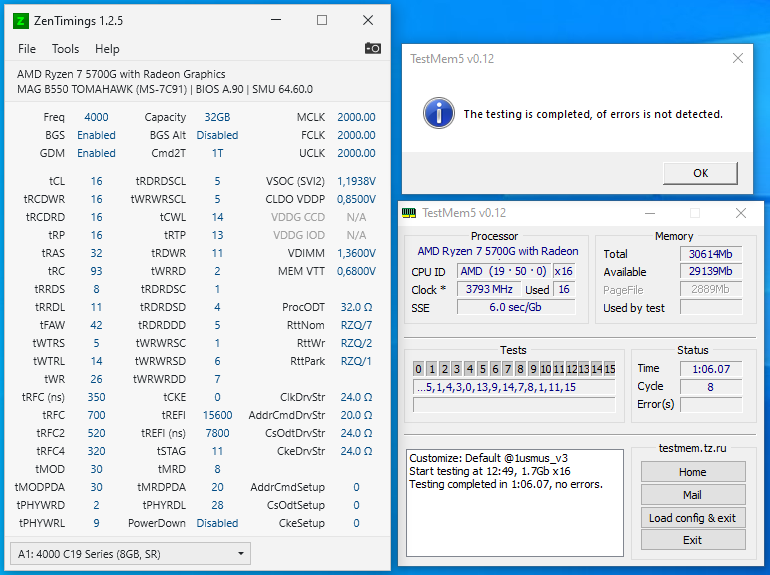Click the PowerDown Disabled value
This screenshot has width=770, height=575.
(217, 523)
